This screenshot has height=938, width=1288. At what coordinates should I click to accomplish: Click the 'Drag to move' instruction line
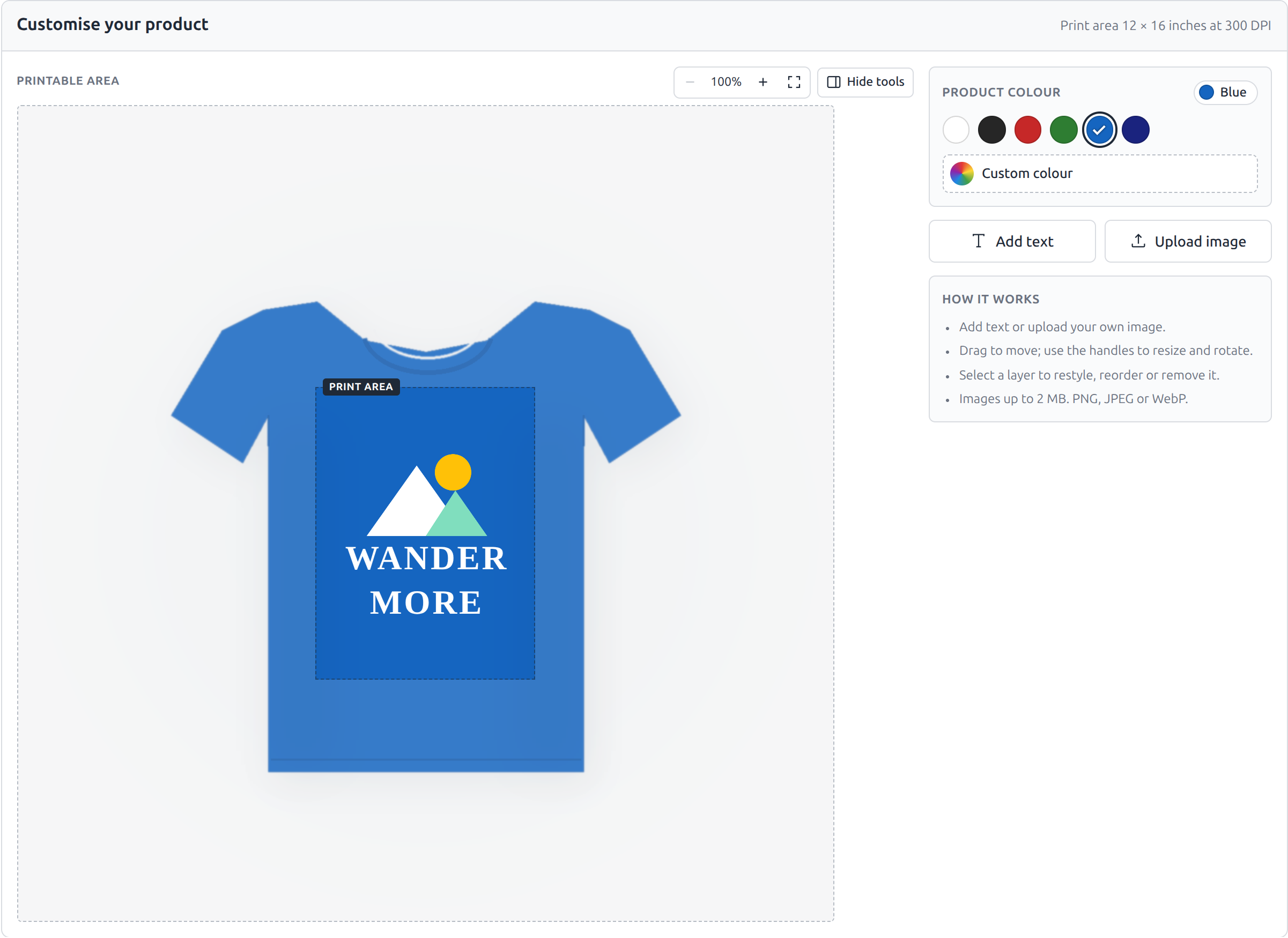pos(1105,351)
